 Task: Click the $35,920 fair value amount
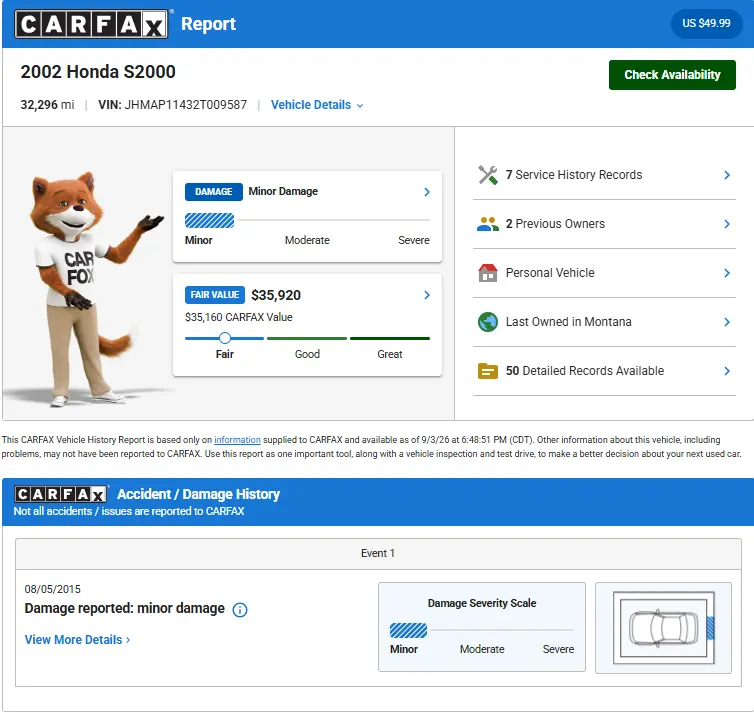point(276,295)
